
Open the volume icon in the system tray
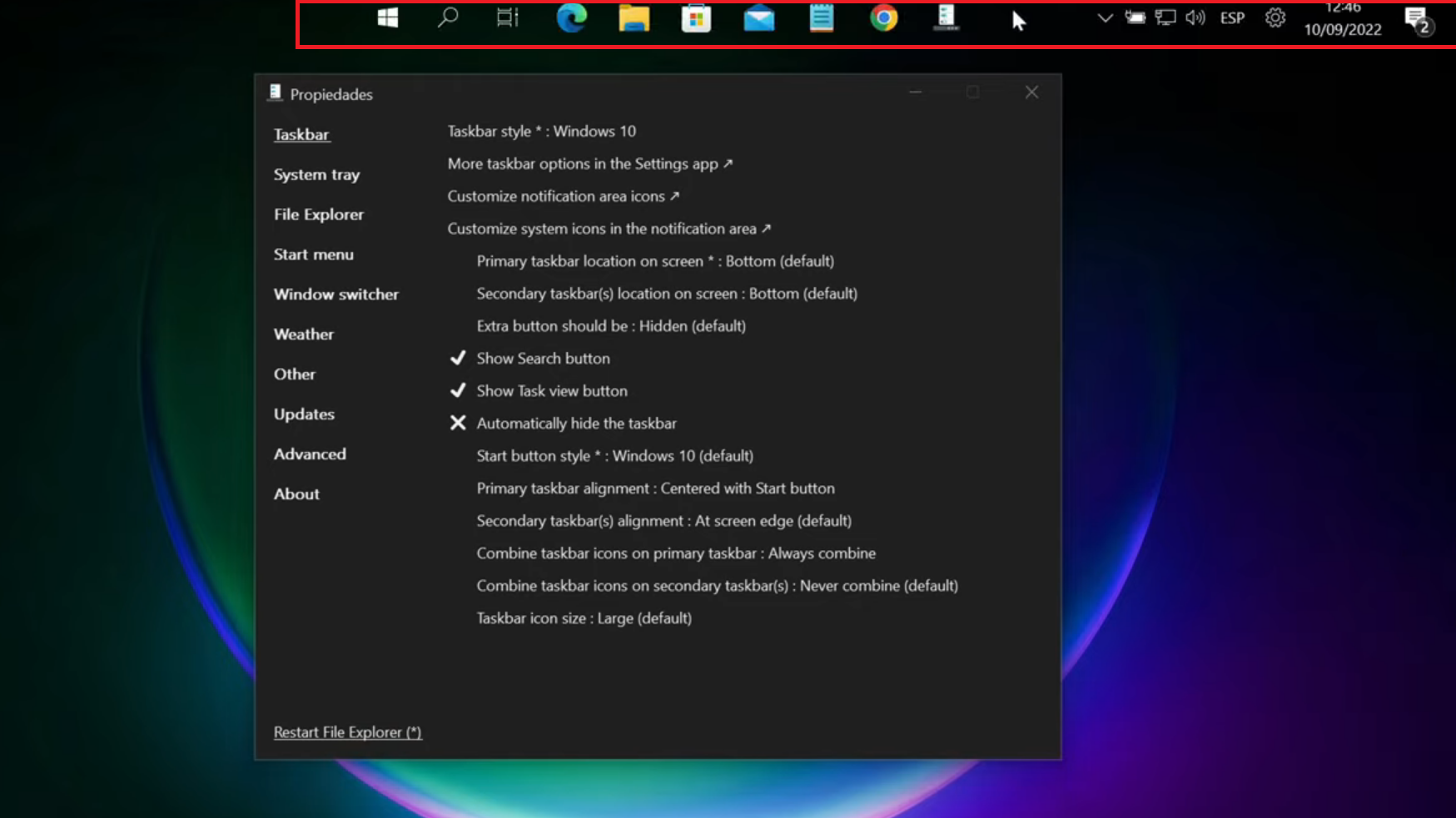pos(1195,17)
